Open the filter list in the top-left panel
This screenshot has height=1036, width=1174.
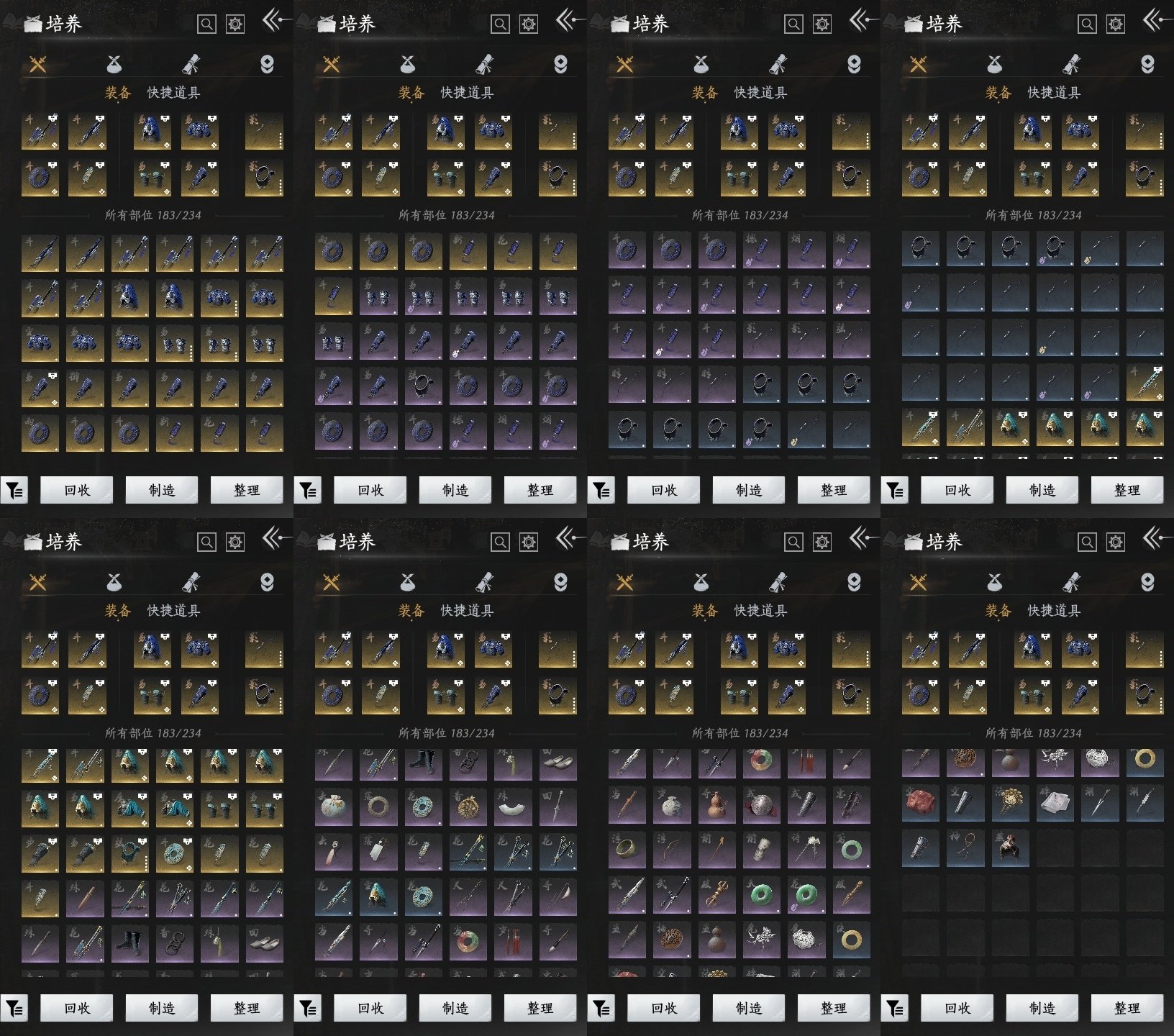[x=14, y=490]
